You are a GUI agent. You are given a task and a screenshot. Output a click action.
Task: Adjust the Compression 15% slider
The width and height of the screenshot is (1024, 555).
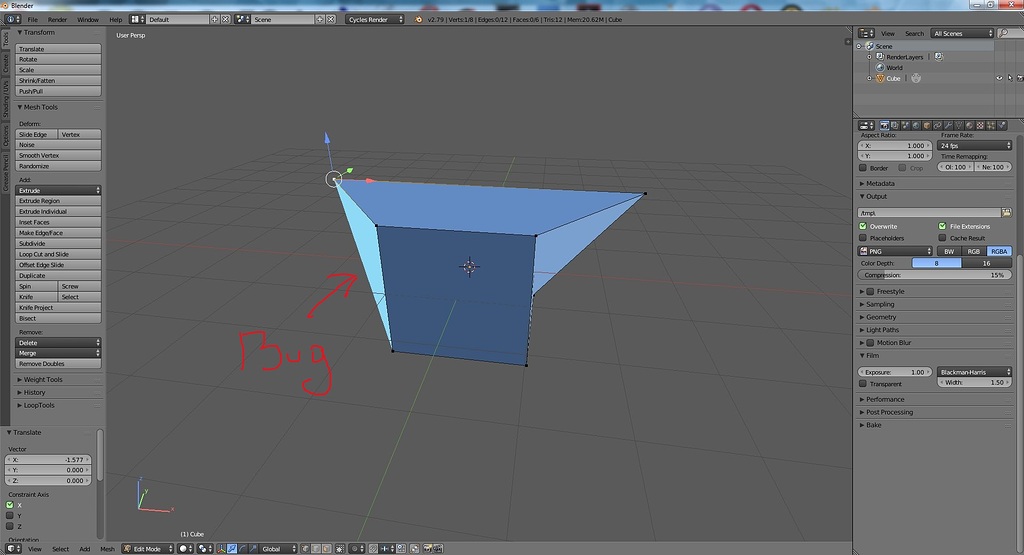pyautogui.click(x=935, y=275)
